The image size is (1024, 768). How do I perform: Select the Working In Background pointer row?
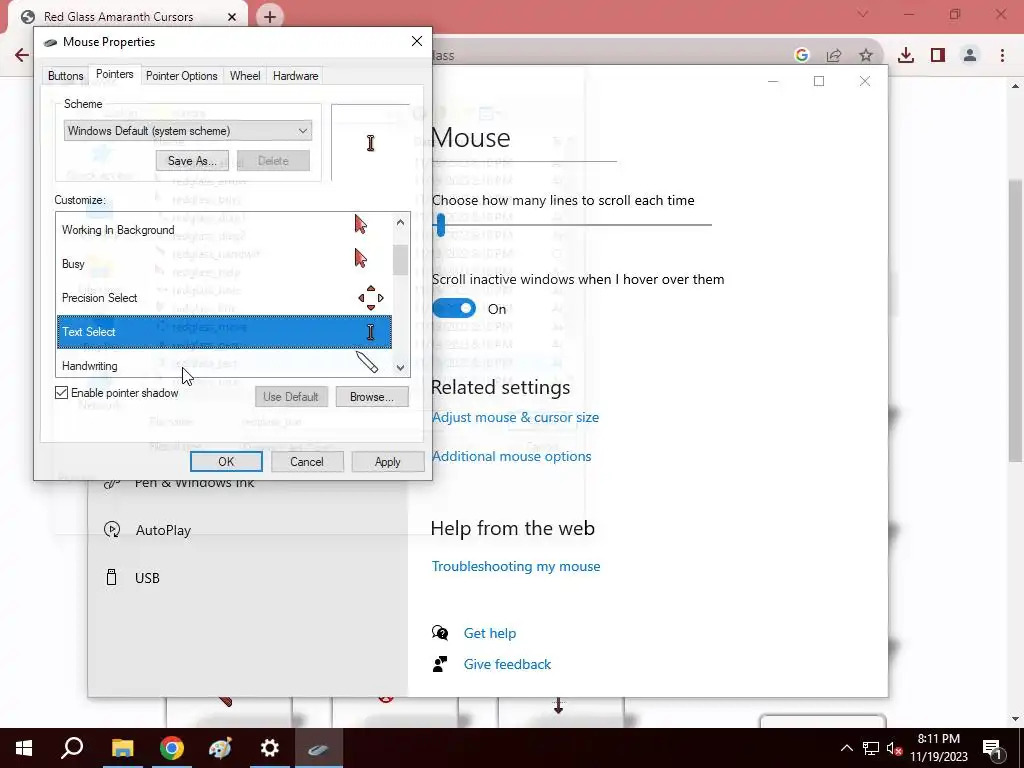coord(224,229)
